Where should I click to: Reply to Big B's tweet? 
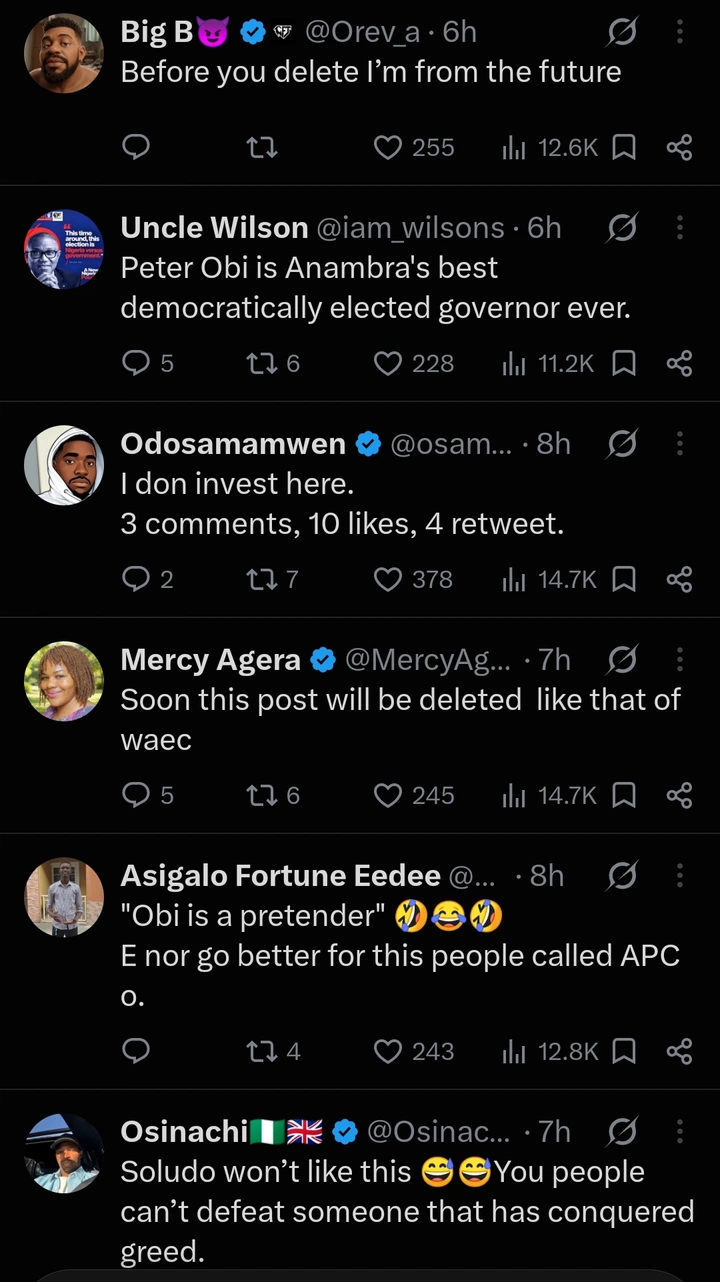(135, 148)
